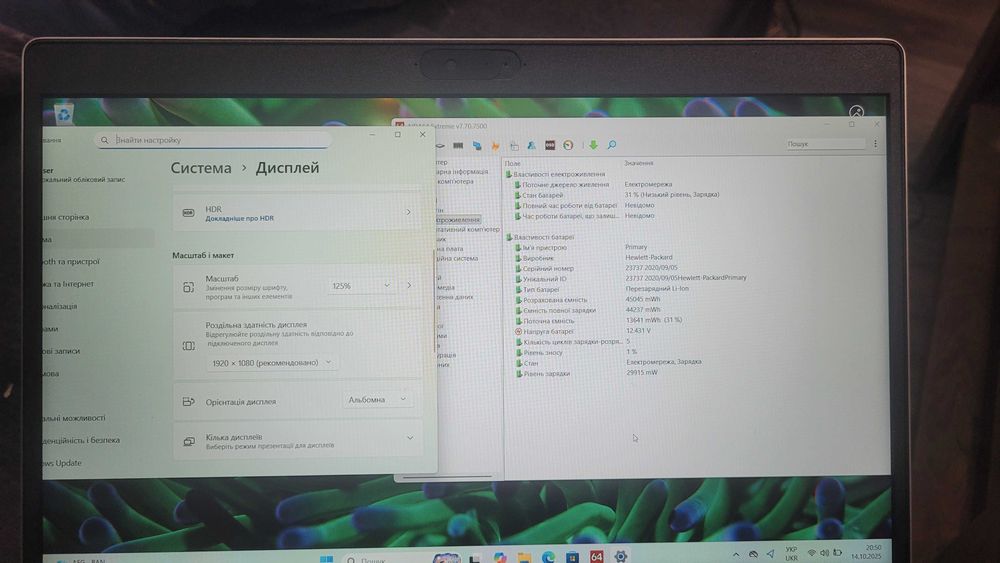Open Recycle Bin on the desktop

tap(63, 113)
